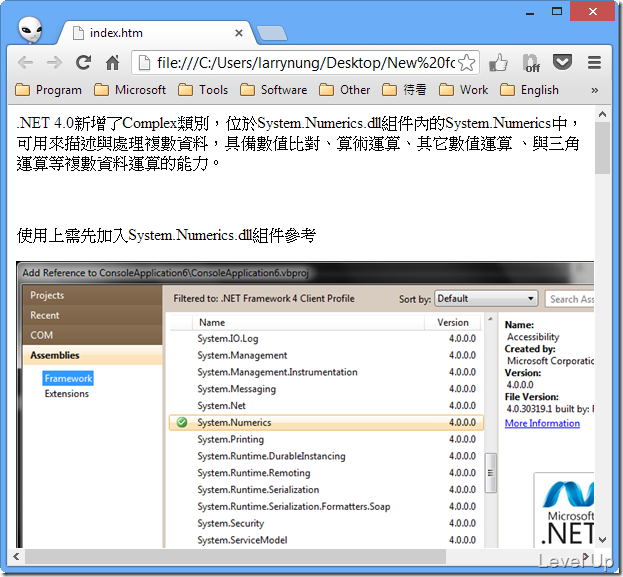Screen dimensions: 623x577
Task: Click the horizontal scrollbar thumb
Action: click(236, 556)
